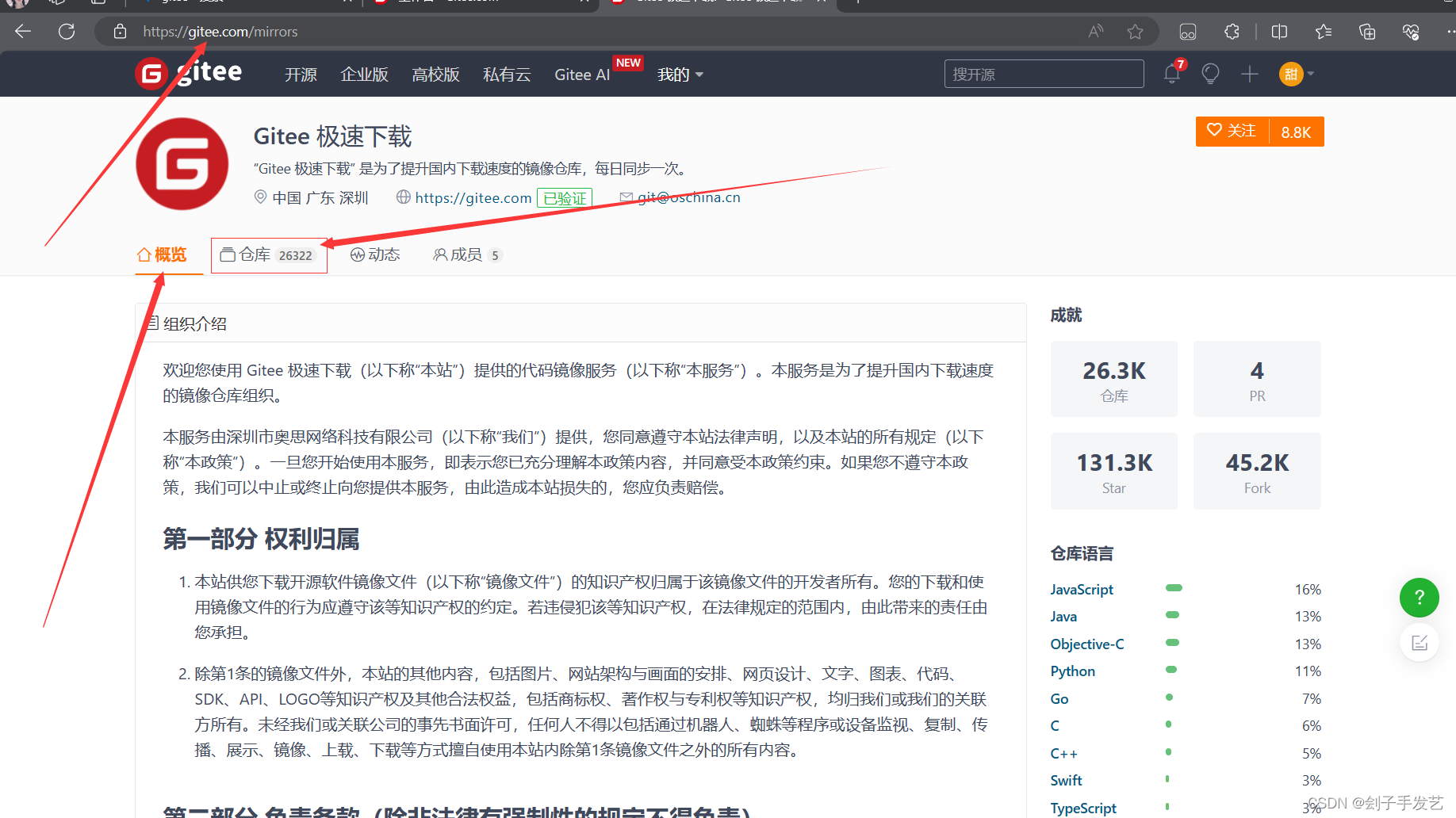View site information lock icon
The width and height of the screenshot is (1456, 818).
pyautogui.click(x=120, y=32)
